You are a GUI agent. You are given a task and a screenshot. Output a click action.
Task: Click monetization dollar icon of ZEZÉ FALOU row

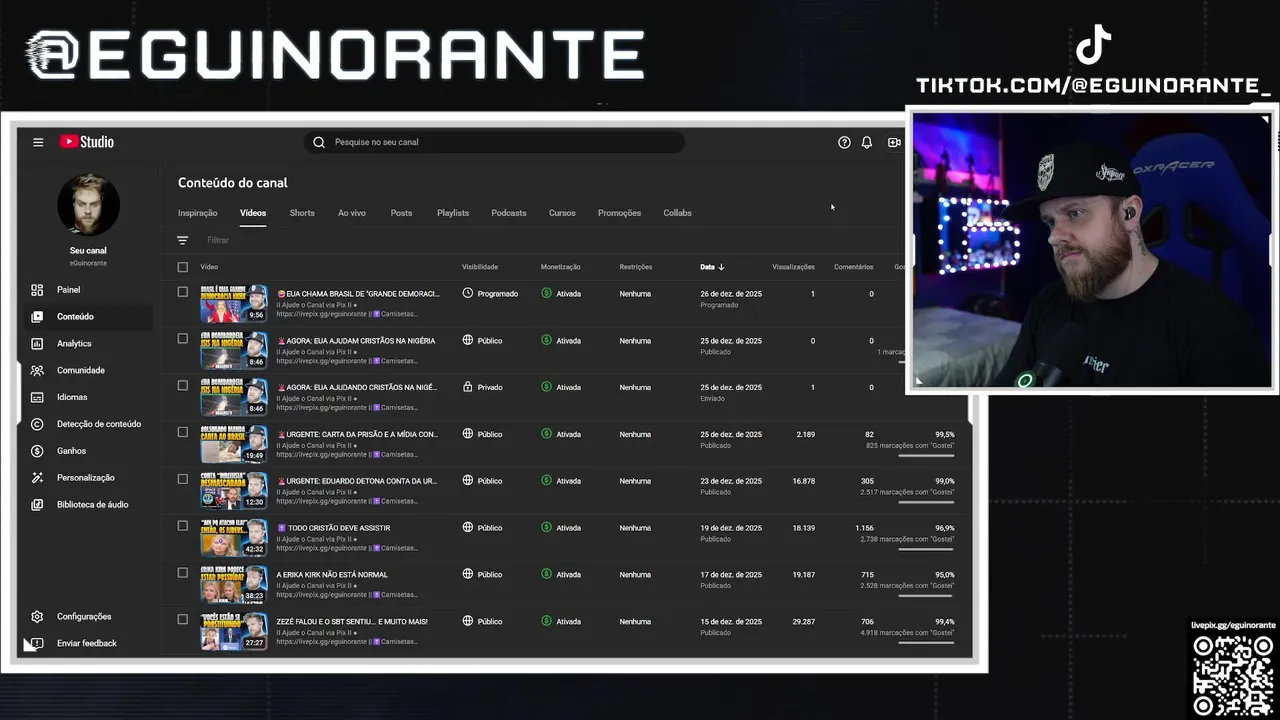coord(546,621)
